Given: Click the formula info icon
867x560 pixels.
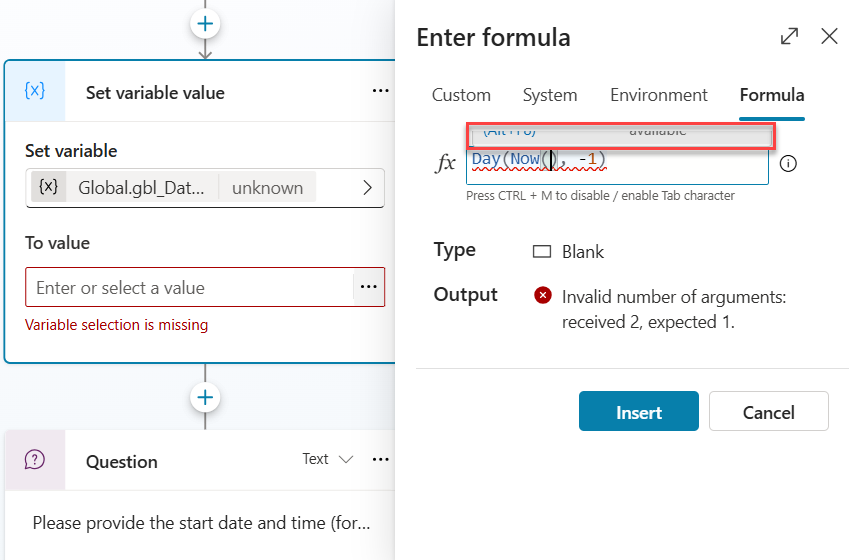Looking at the screenshot, I should click(788, 164).
